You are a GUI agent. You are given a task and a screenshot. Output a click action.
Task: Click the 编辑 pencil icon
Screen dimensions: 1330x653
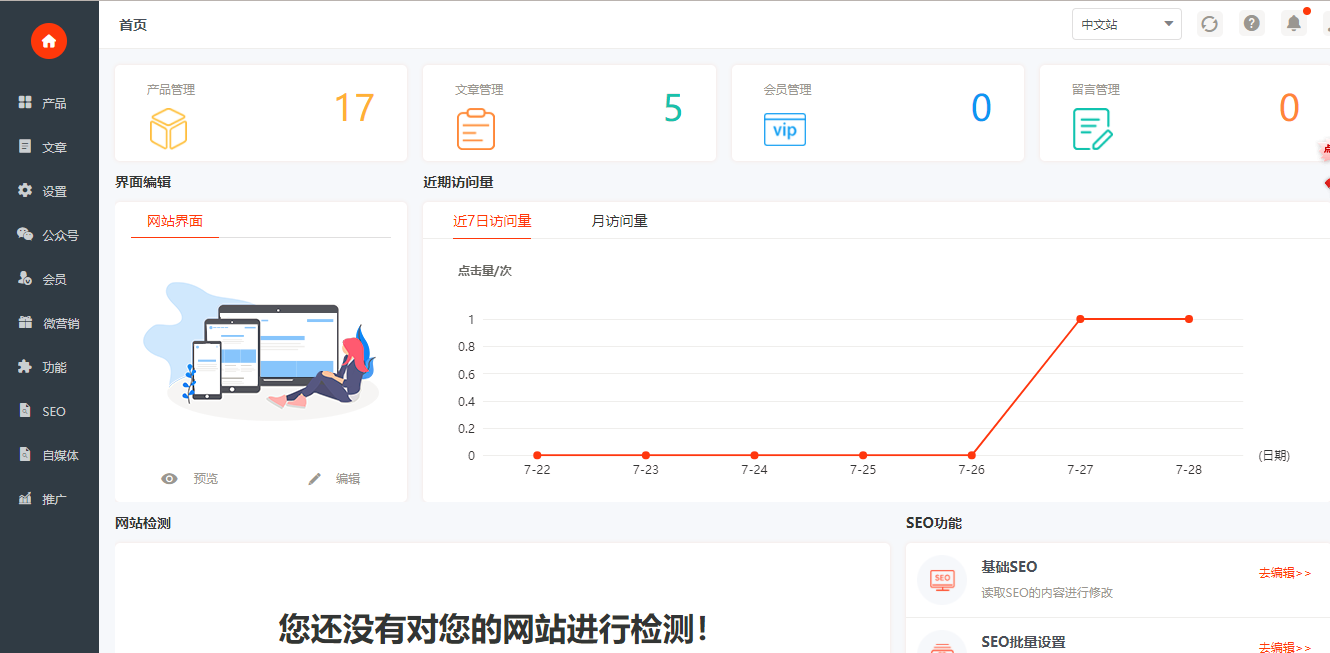(315, 479)
